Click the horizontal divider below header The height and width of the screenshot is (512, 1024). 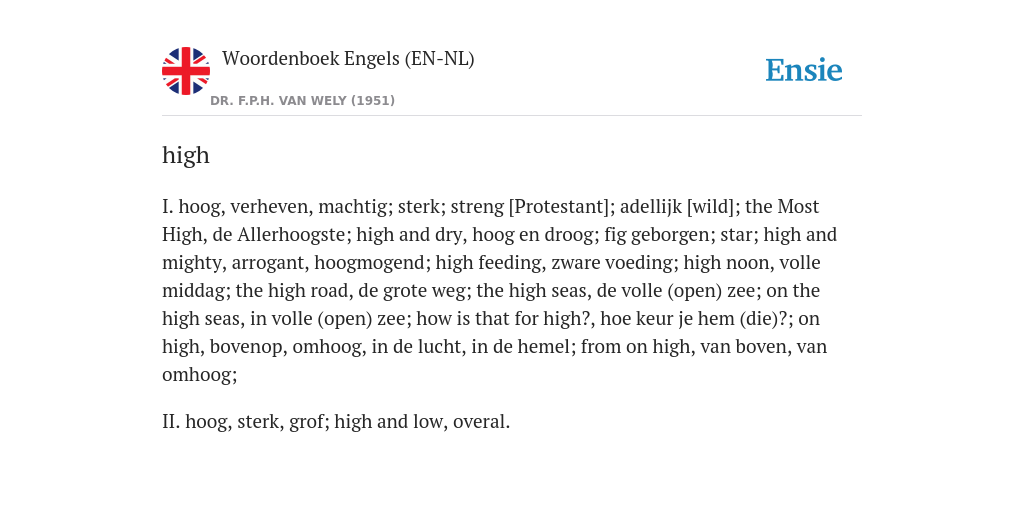tap(512, 116)
